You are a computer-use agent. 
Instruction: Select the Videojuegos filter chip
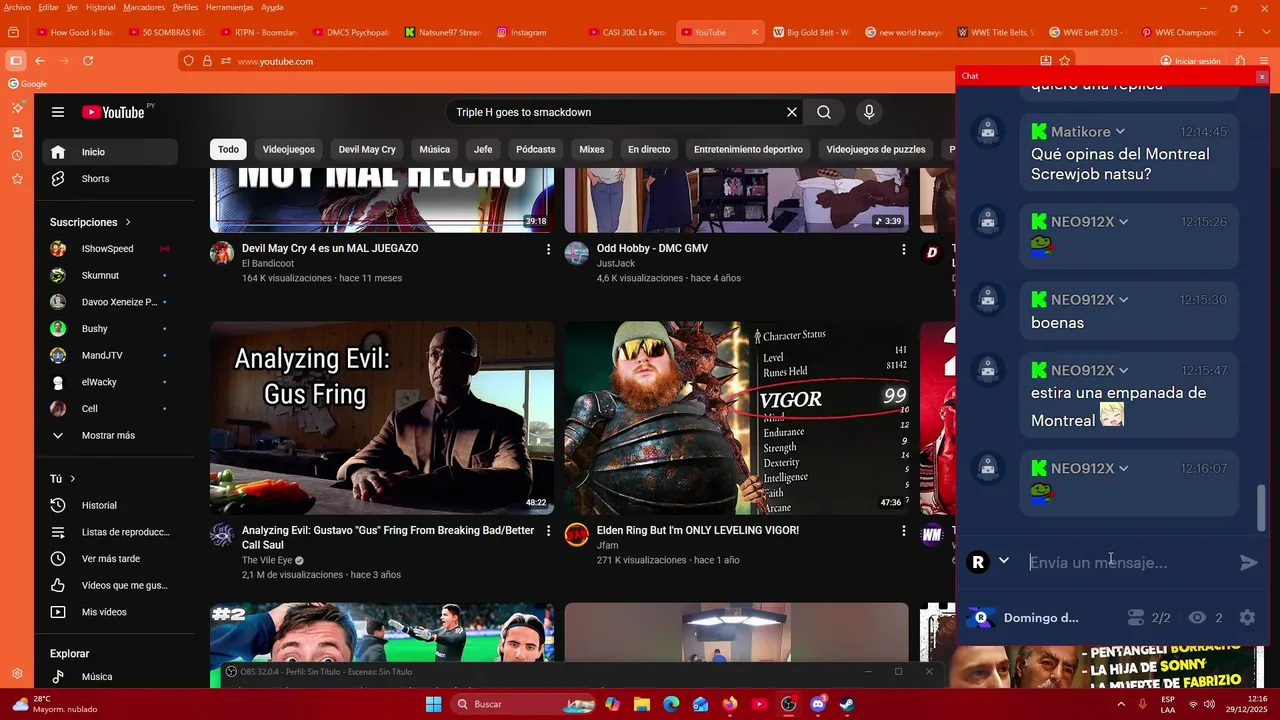tap(289, 149)
